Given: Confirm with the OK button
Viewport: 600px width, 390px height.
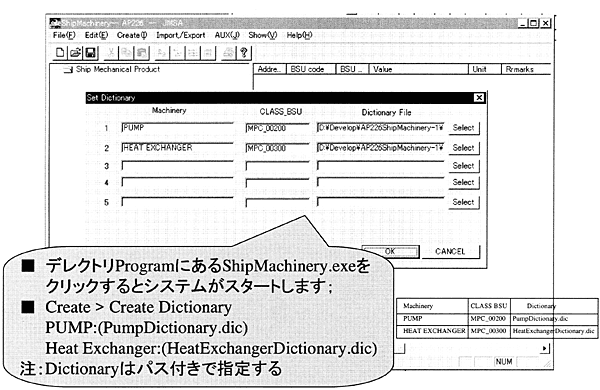Looking at the screenshot, I should point(390,251).
